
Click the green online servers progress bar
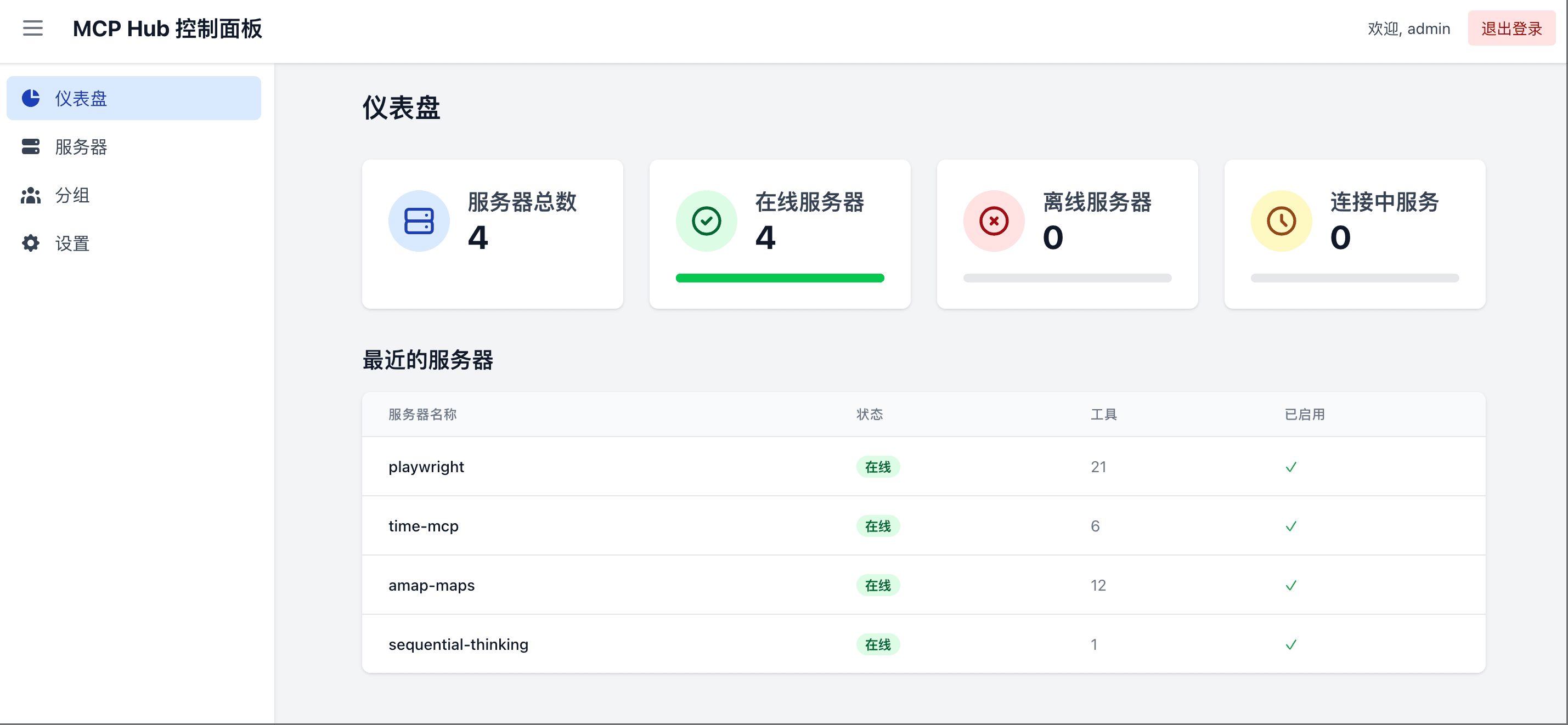(779, 278)
